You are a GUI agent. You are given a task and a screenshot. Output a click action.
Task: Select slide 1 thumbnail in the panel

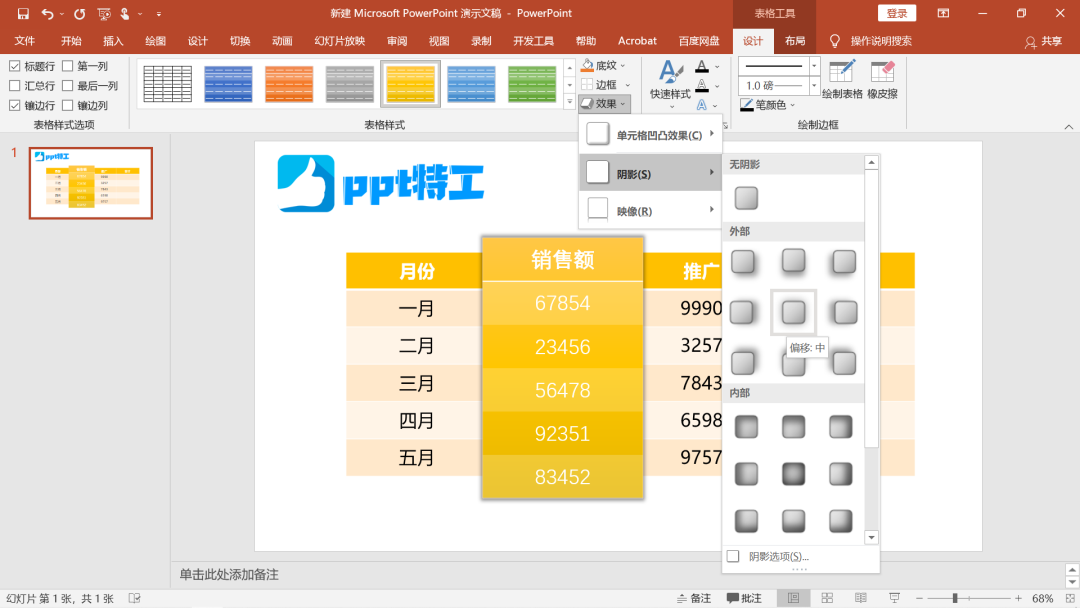click(91, 183)
